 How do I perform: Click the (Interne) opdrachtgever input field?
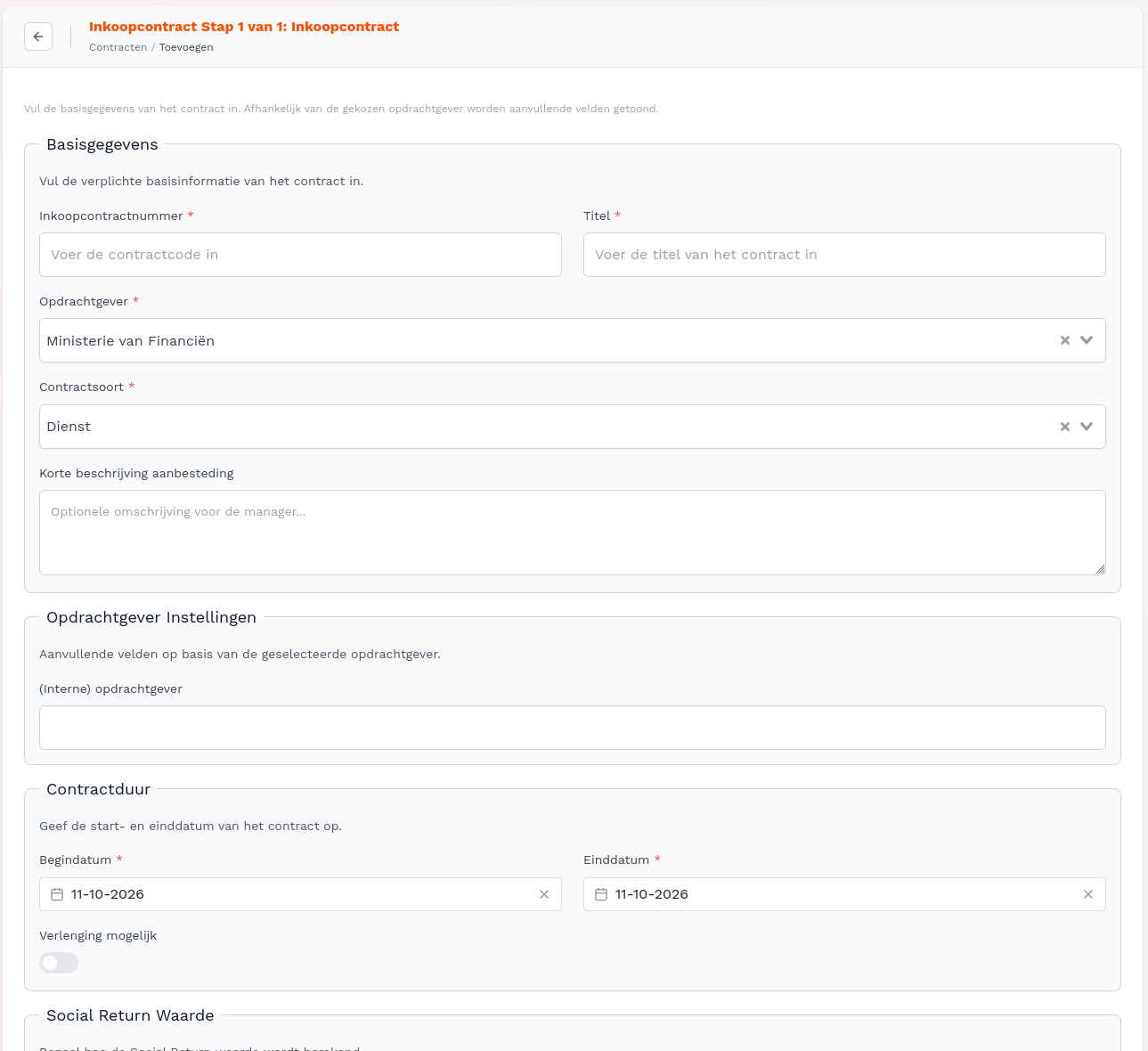tap(573, 728)
